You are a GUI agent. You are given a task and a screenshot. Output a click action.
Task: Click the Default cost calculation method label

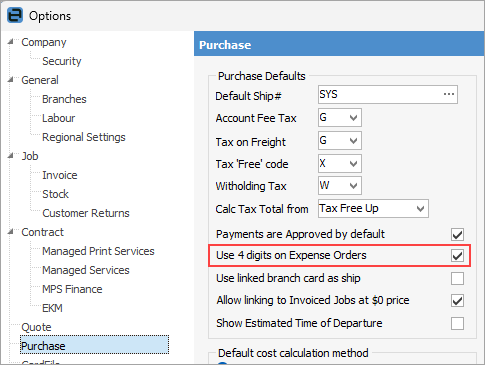point(293,353)
